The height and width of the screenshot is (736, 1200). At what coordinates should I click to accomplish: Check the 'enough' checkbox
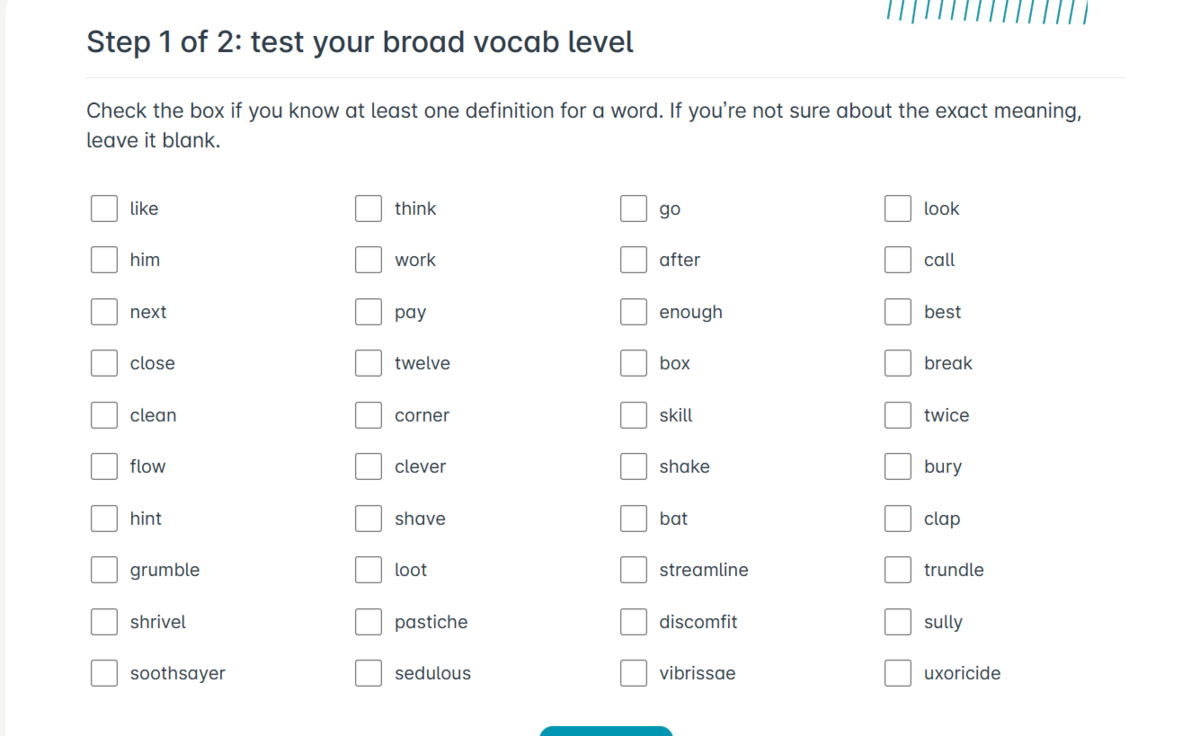633,312
